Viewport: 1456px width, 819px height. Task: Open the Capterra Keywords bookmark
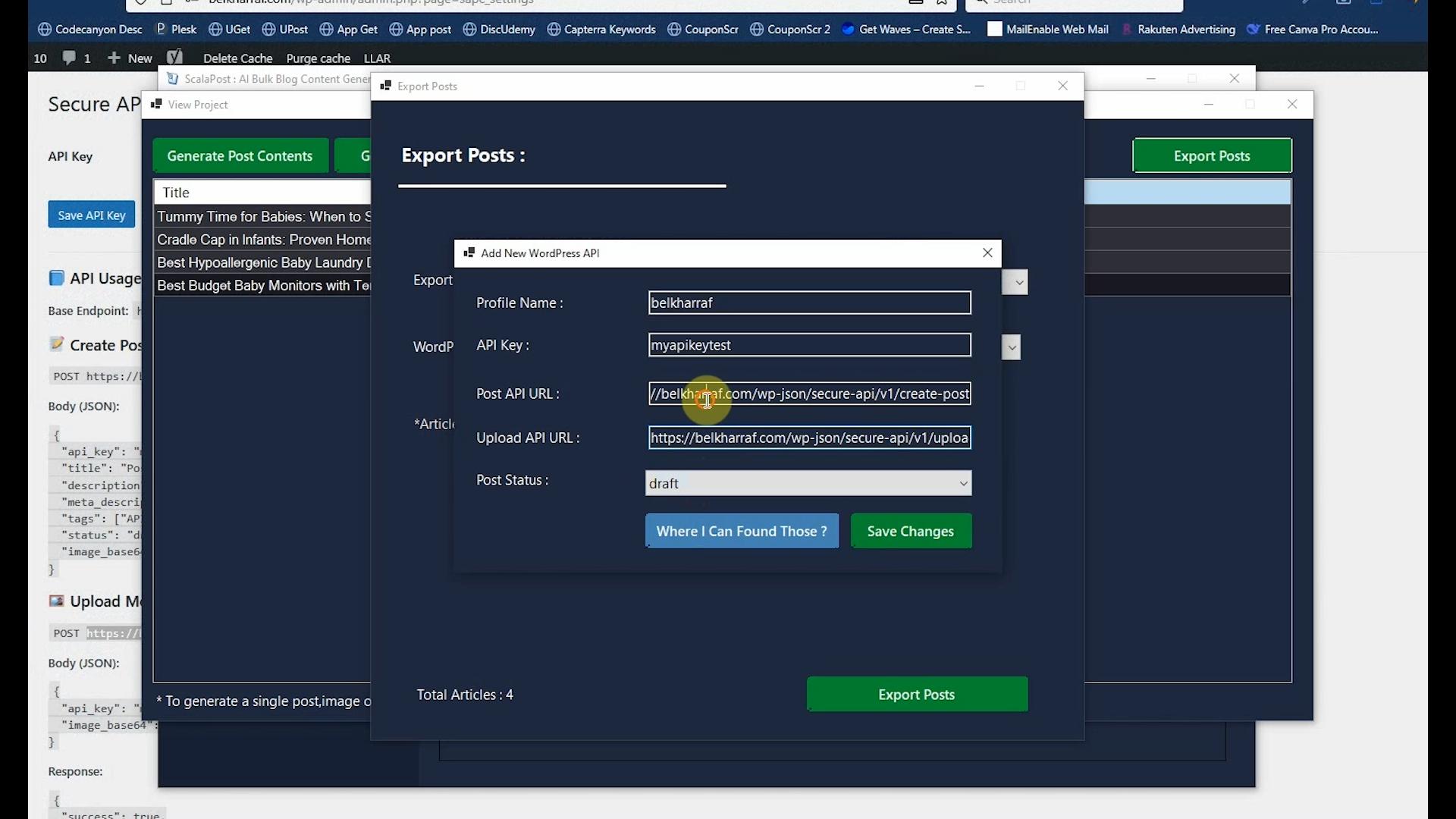(x=601, y=29)
